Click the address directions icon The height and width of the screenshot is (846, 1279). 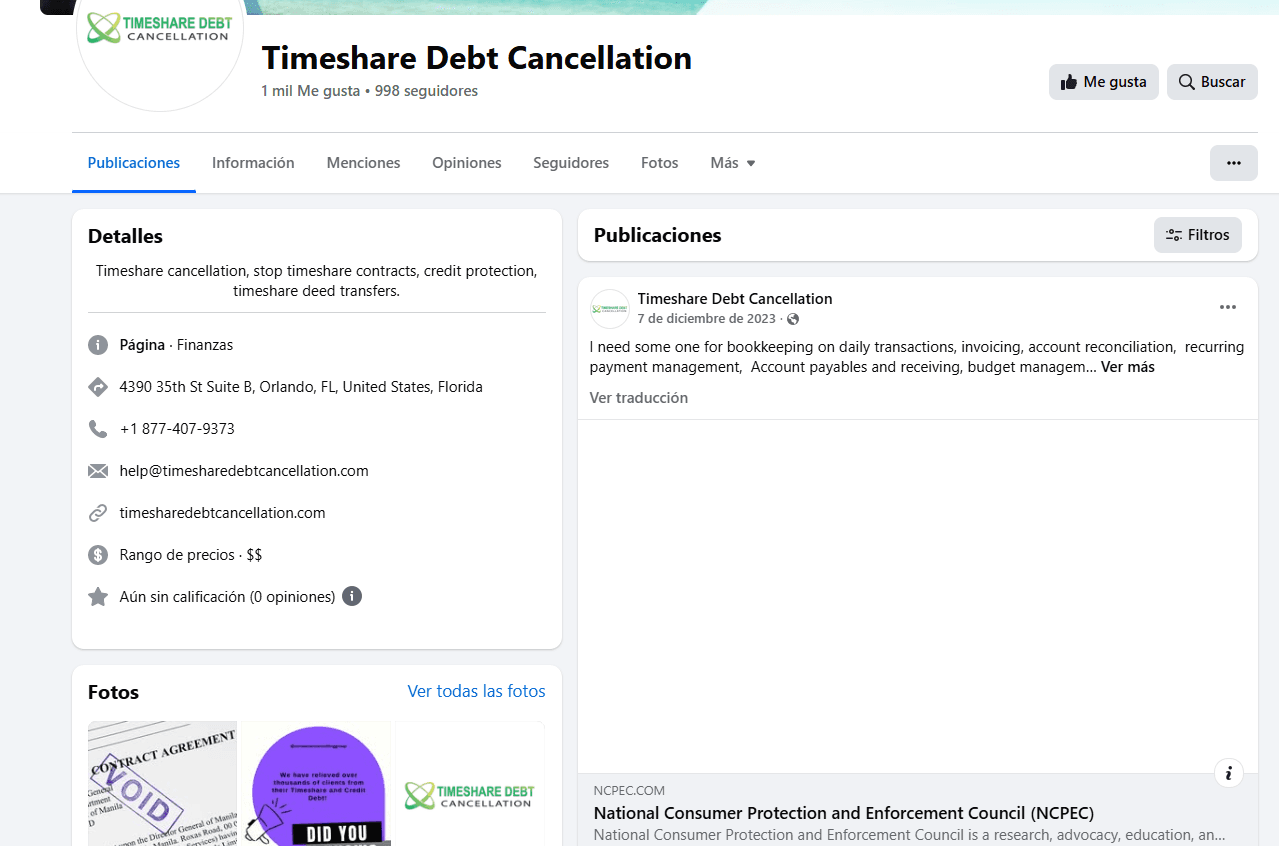click(x=98, y=387)
